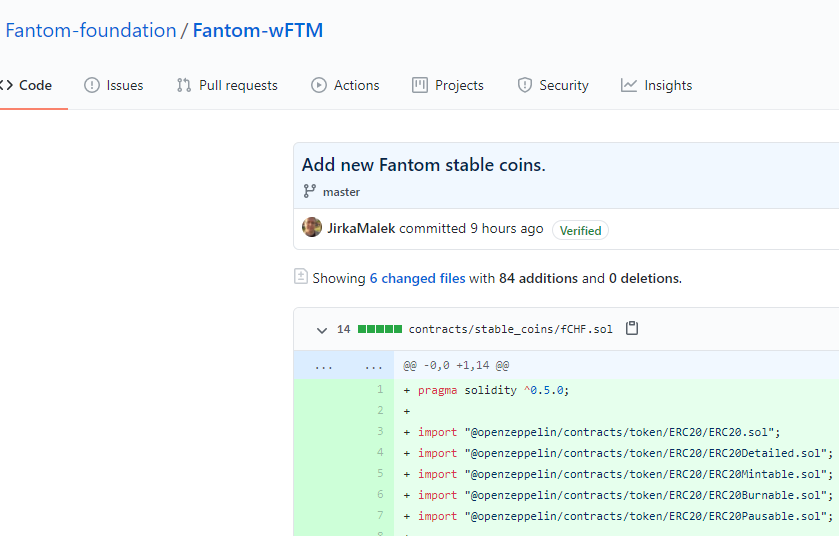Show the Verified signature badge details
Image resolution: width=839 pixels, height=536 pixels.
click(581, 231)
